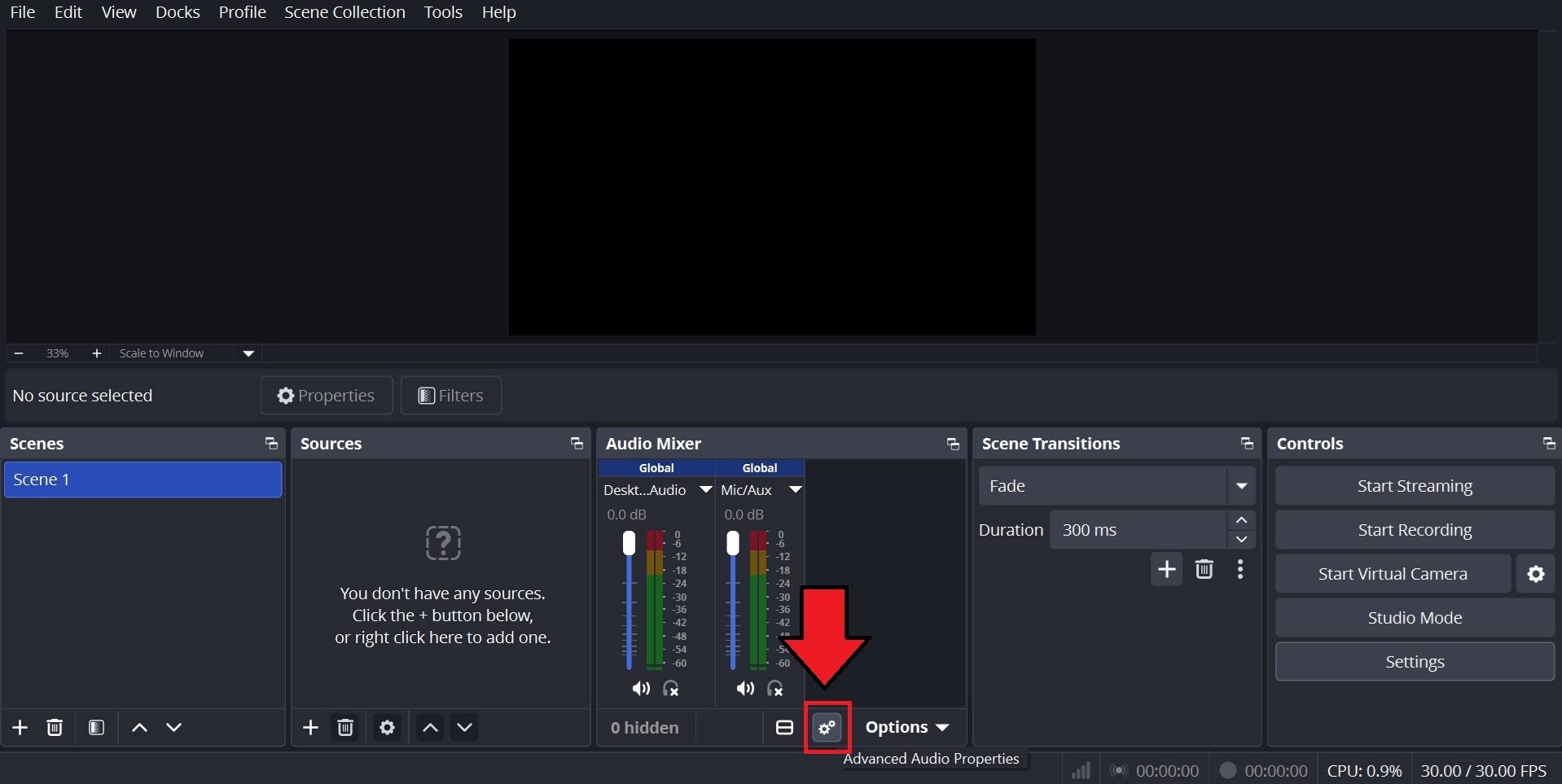This screenshot has width=1562, height=784.
Task: Toggle audio mixer layout icon
Action: point(784,727)
